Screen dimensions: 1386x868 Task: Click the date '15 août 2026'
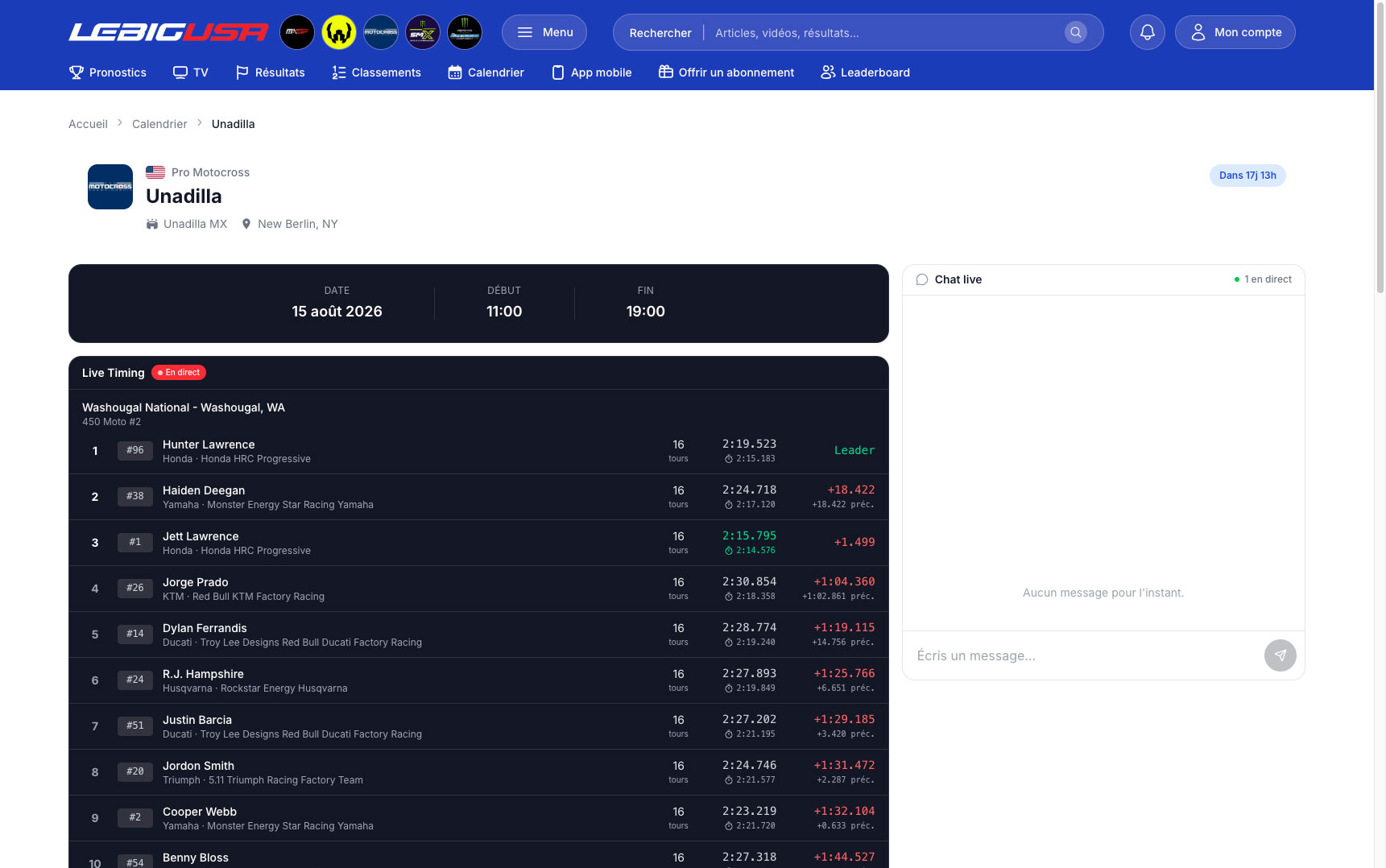coord(337,312)
